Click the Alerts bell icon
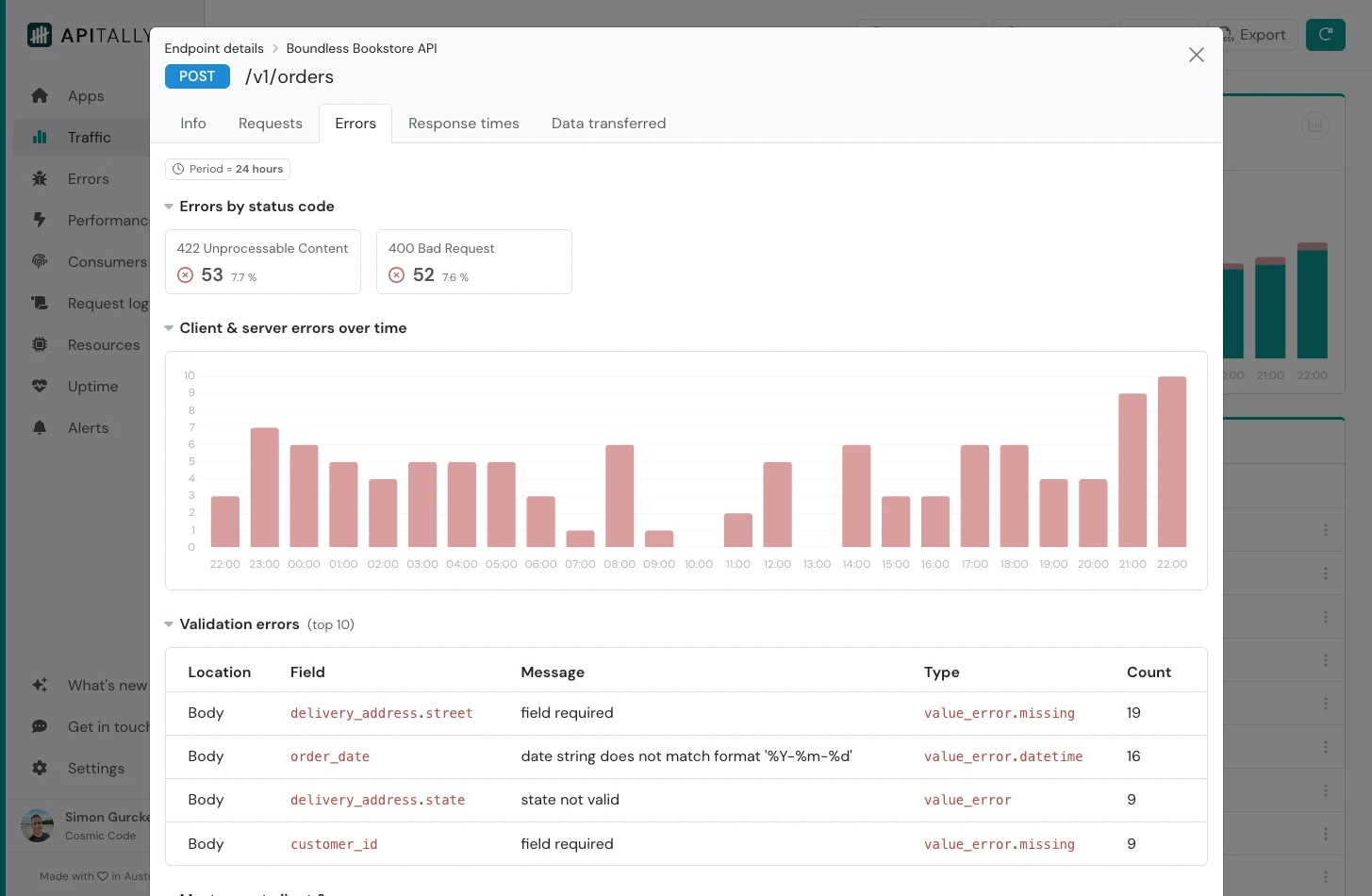Viewport: 1372px width, 896px height. point(40,428)
